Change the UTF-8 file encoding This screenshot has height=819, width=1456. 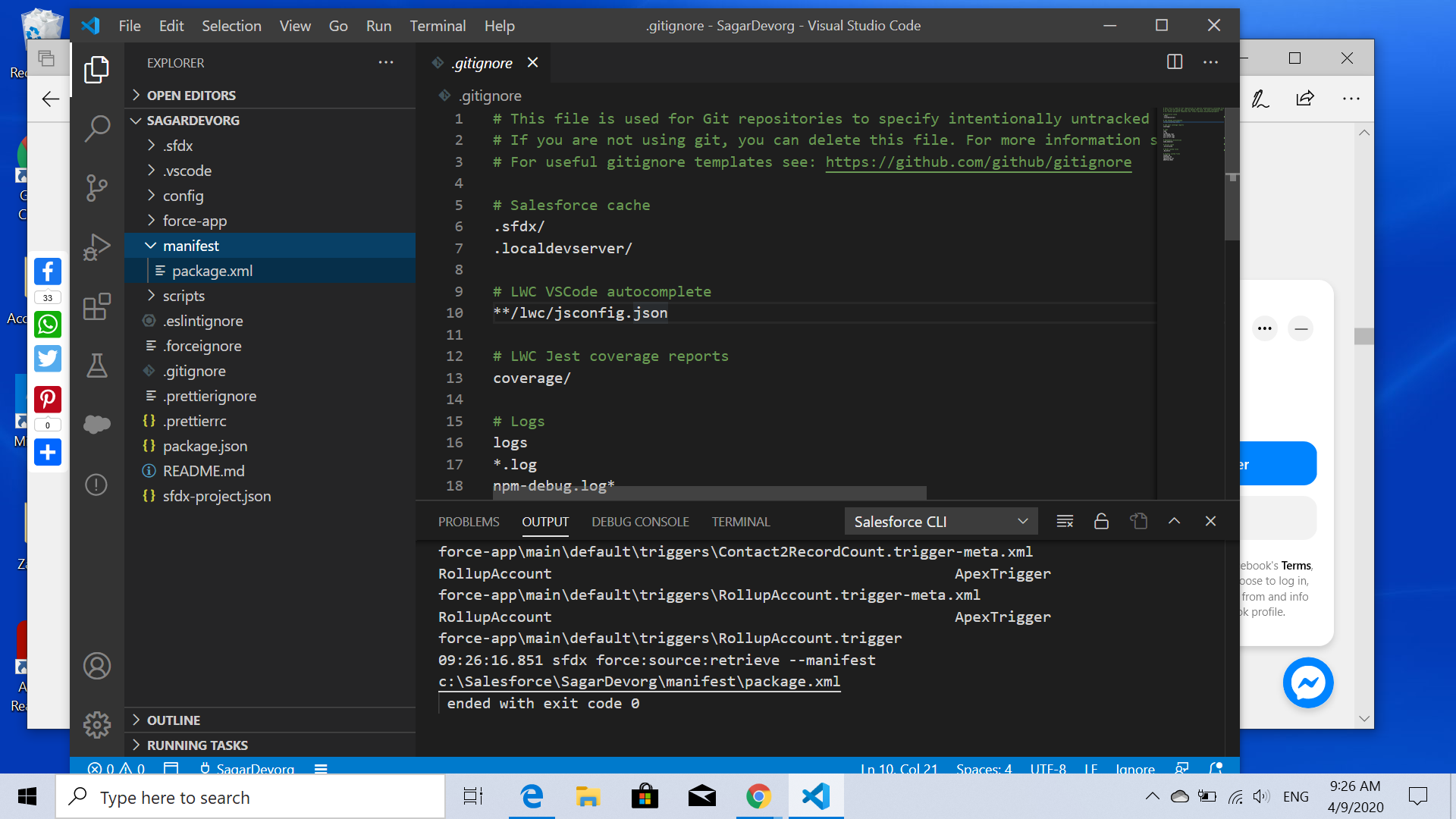[x=1048, y=768]
